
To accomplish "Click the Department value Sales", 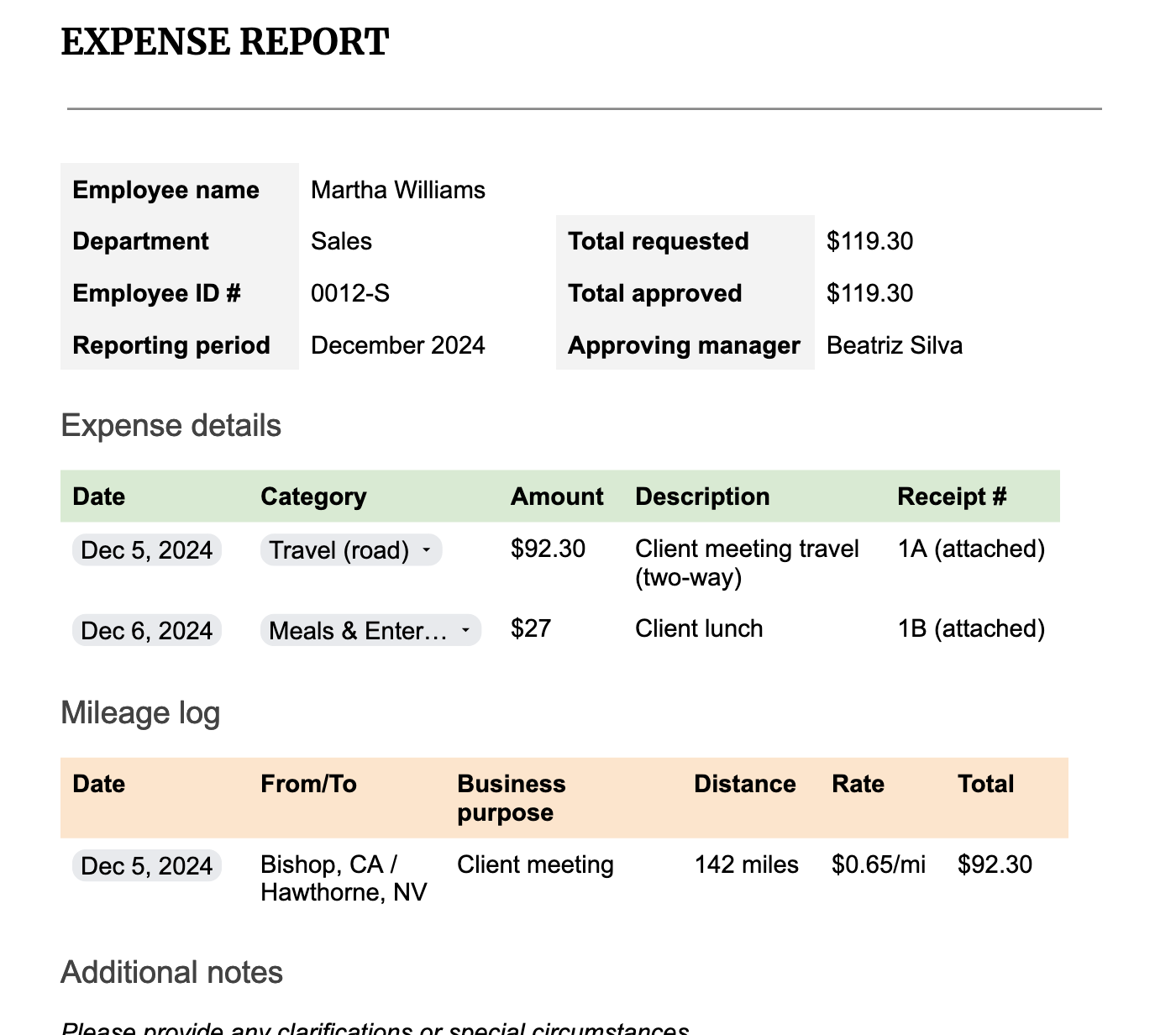I will 341,242.
